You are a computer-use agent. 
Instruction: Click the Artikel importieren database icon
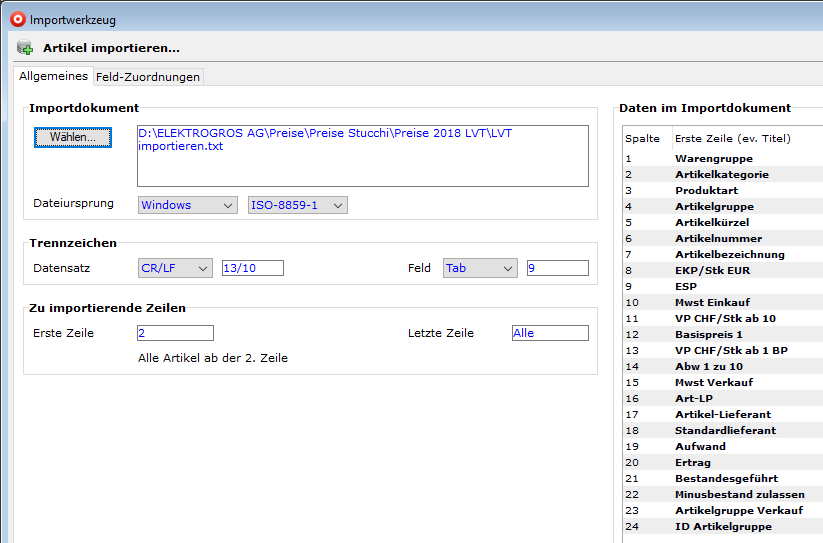25,48
